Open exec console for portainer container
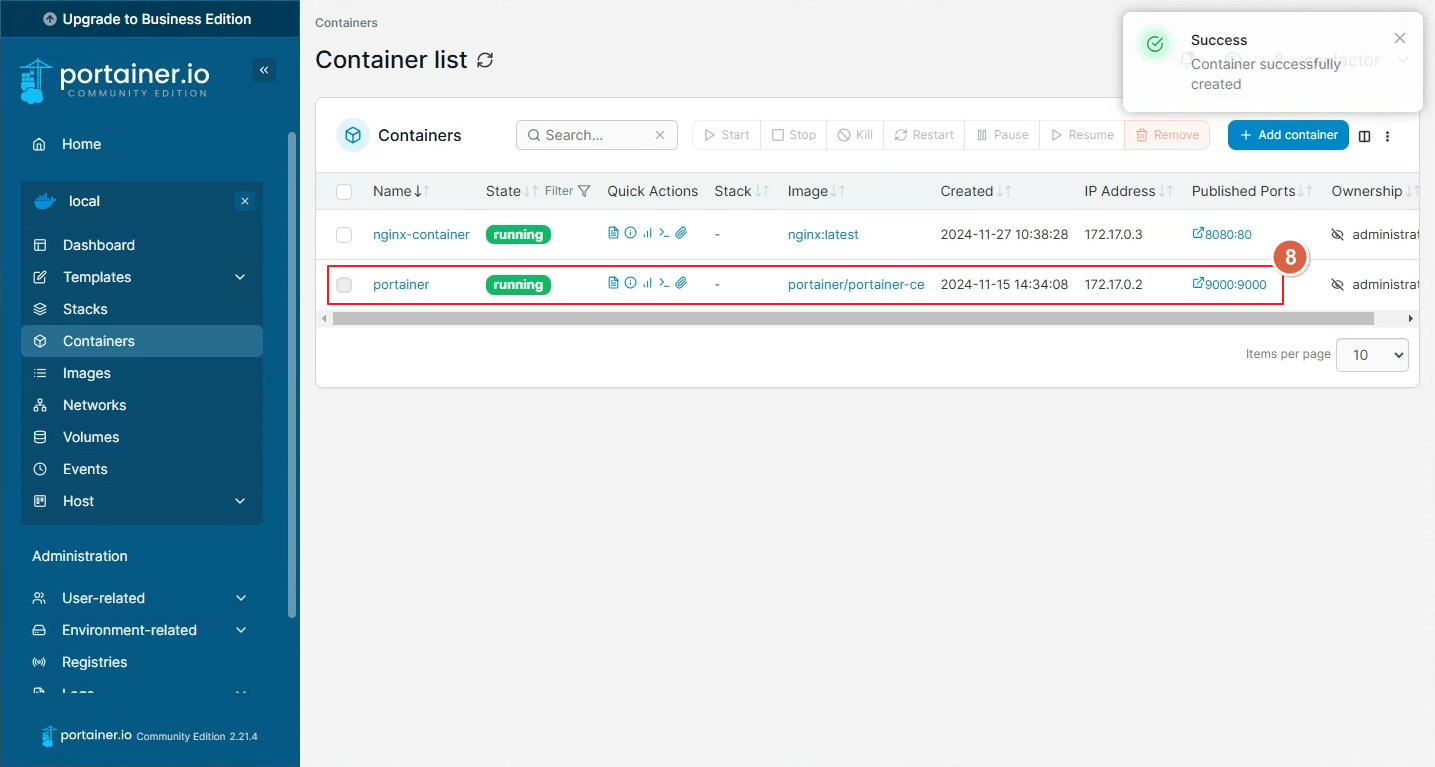This screenshot has width=1435, height=767. (x=664, y=283)
